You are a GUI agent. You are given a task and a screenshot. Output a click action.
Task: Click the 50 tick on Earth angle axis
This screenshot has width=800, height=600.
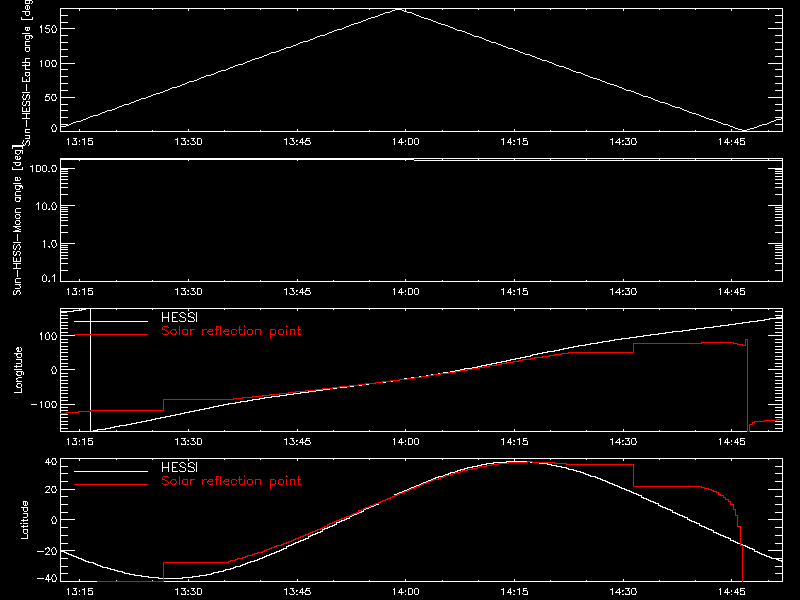(x=51, y=97)
